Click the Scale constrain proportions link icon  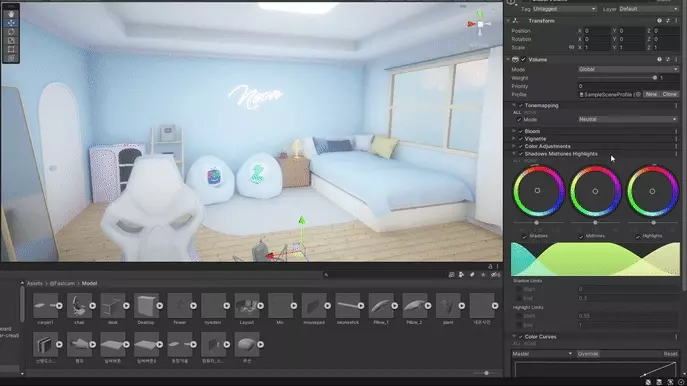(571, 47)
